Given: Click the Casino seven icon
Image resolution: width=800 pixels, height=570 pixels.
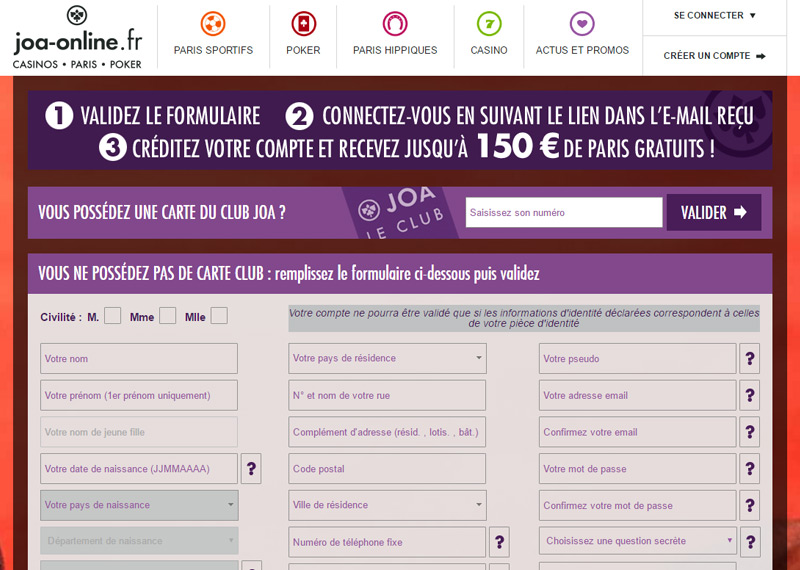Looking at the screenshot, I should 489,23.
